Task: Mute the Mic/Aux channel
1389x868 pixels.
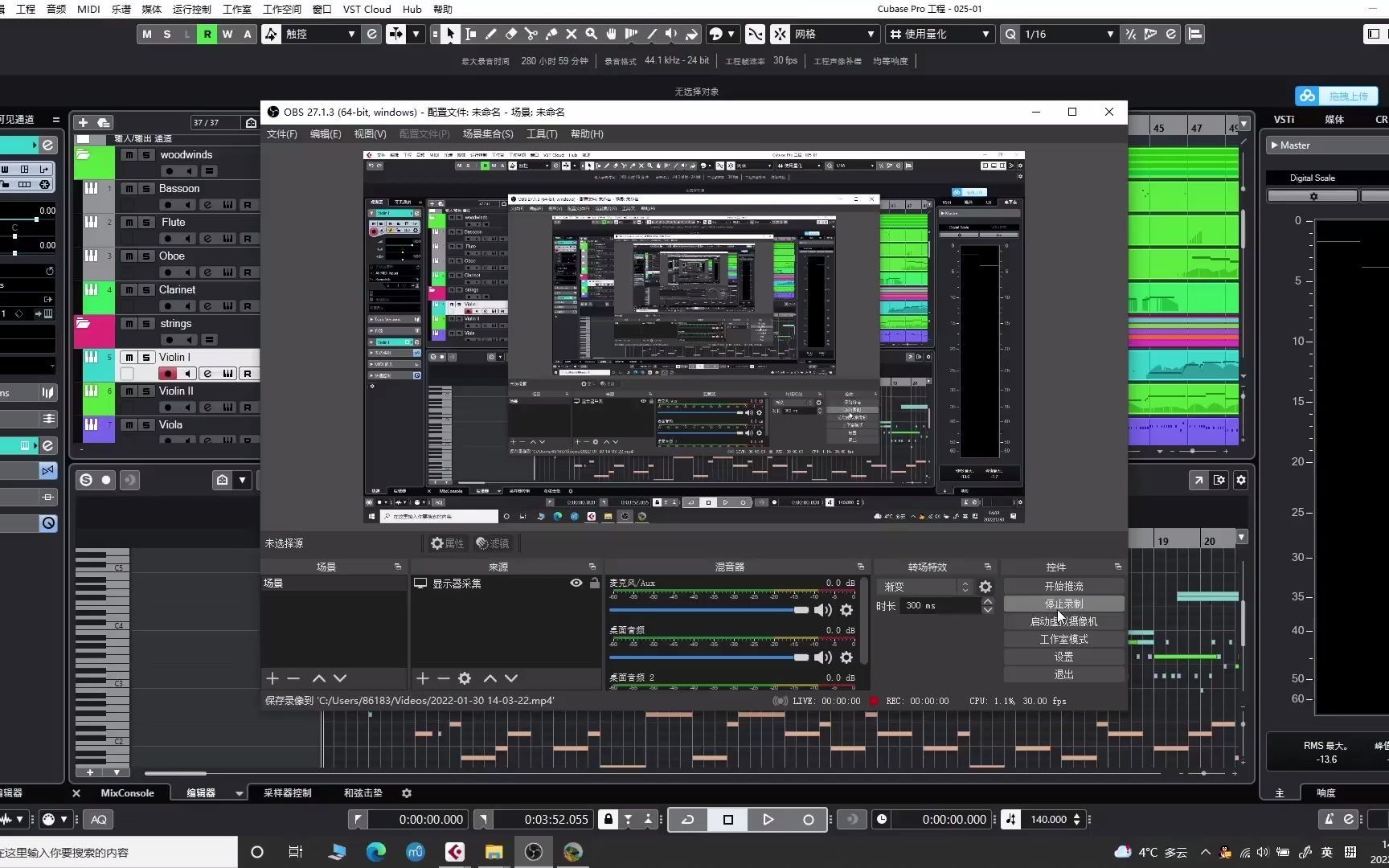Action: (823, 610)
